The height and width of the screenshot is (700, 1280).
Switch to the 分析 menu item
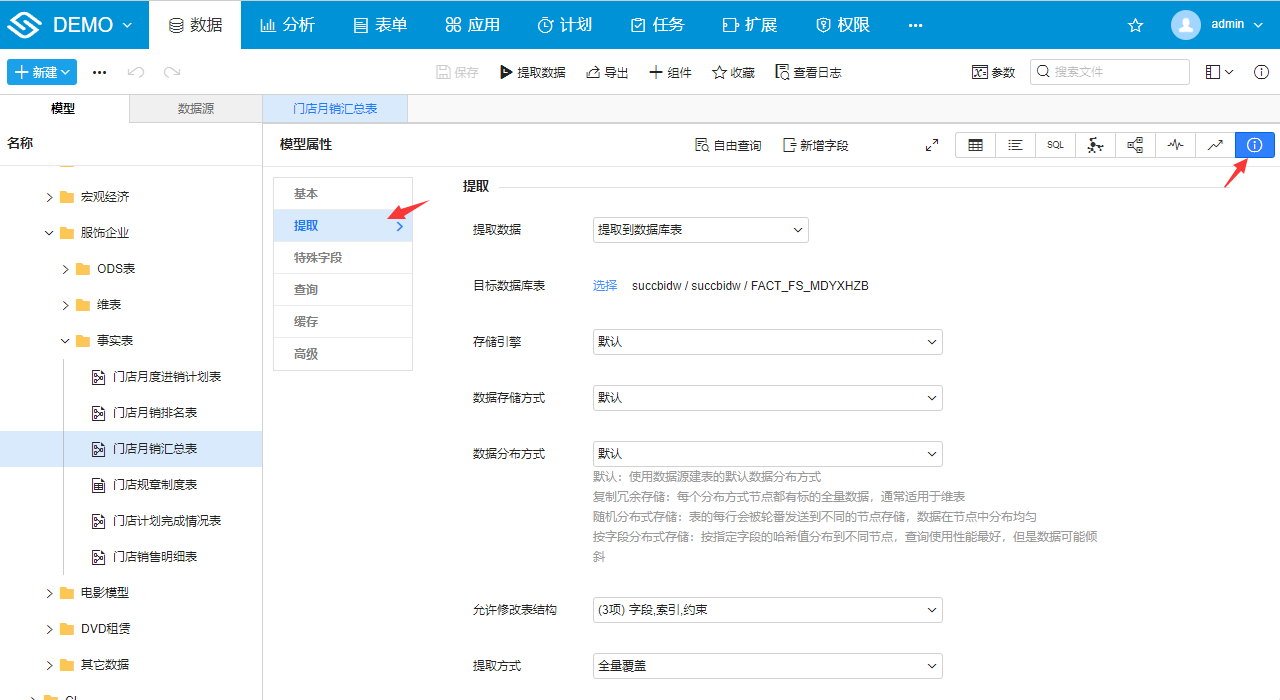(288, 24)
